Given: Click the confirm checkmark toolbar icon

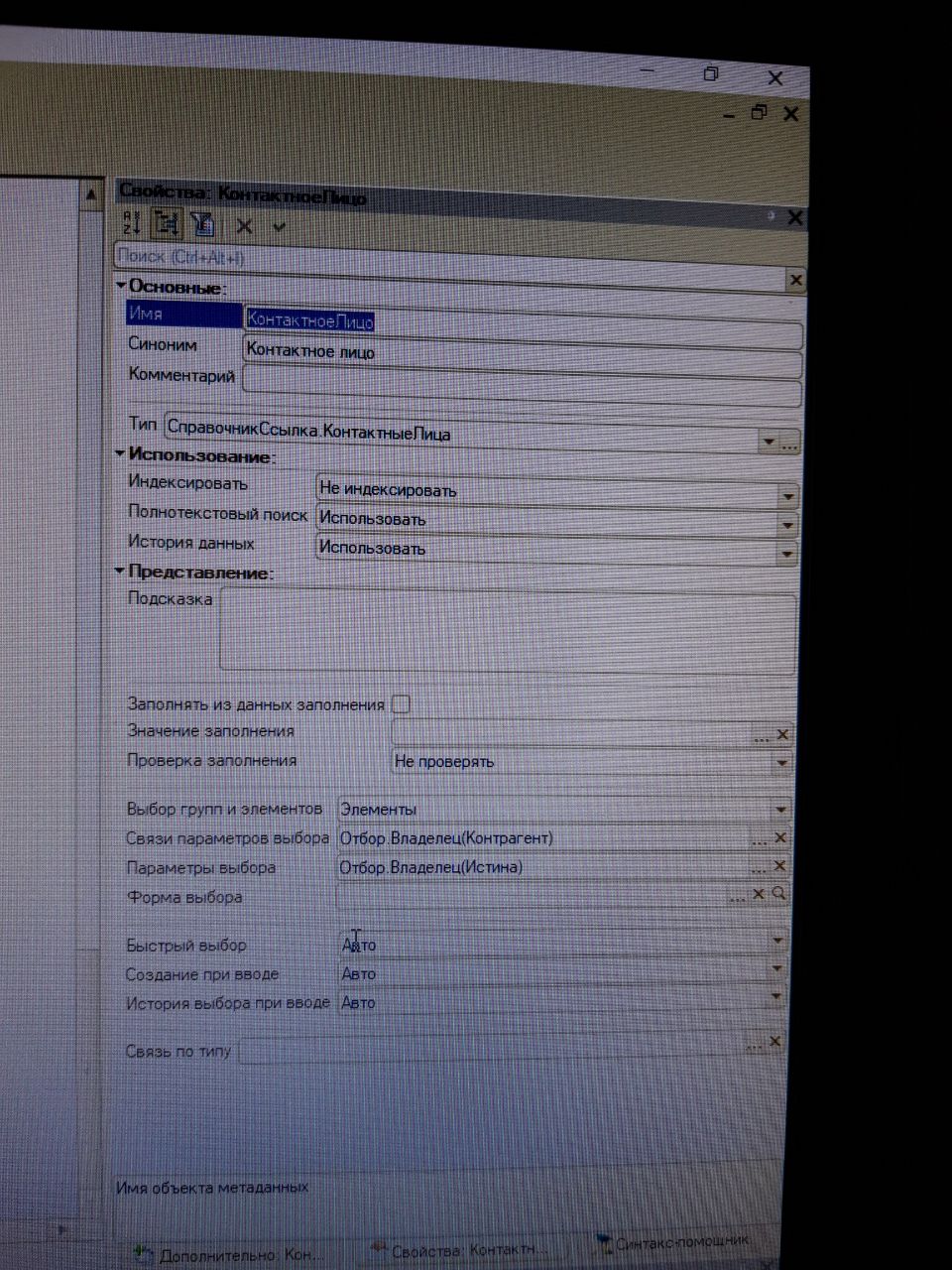Looking at the screenshot, I should pyautogui.click(x=280, y=227).
